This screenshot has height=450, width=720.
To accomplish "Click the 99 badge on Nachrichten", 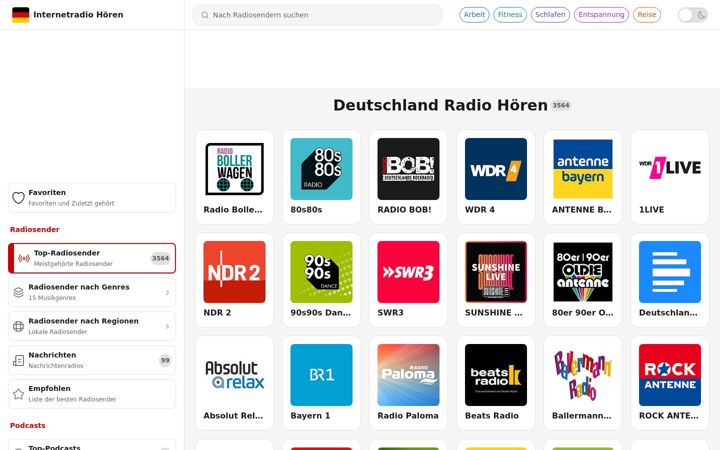I will coord(165,360).
